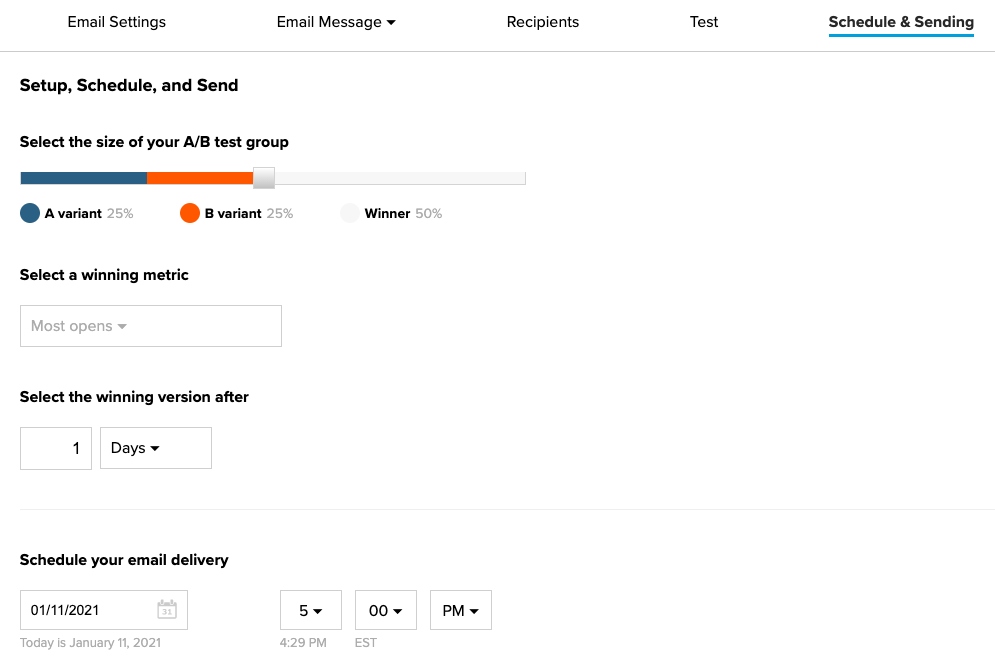Screen dimensions: 995x666
Task: Click the orange B segment of slider
Action: click(200, 178)
